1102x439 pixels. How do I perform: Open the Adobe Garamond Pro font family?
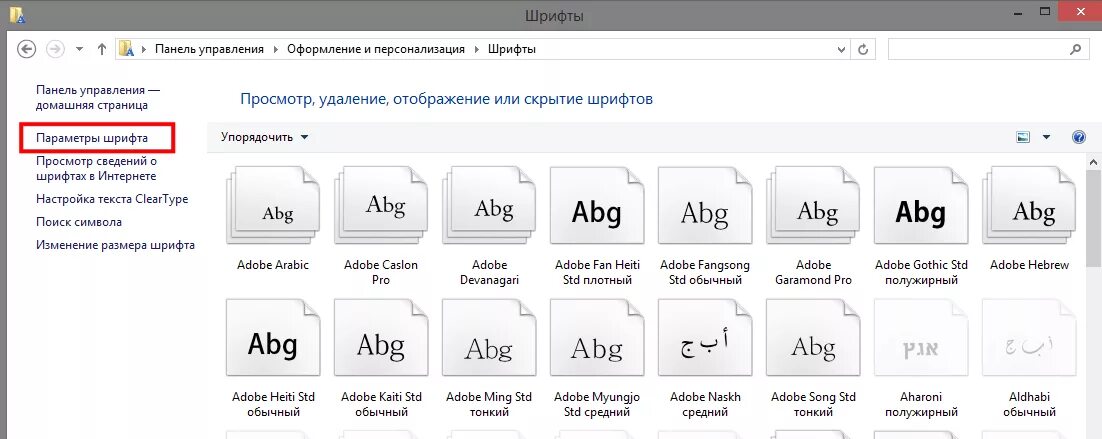click(x=813, y=206)
